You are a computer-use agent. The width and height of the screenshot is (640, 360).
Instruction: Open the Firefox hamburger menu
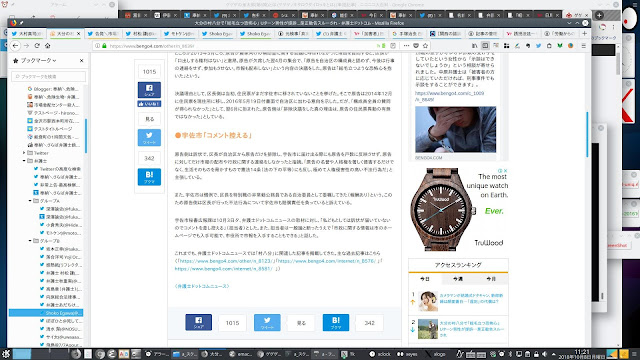[584, 46]
